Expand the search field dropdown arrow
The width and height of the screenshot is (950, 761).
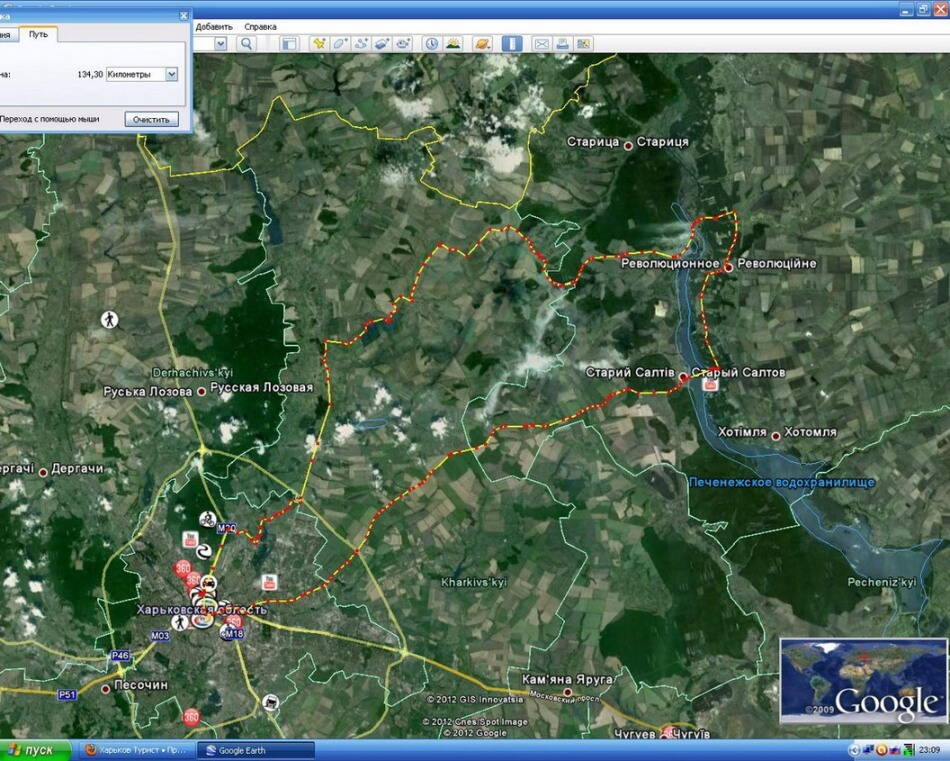click(220, 44)
